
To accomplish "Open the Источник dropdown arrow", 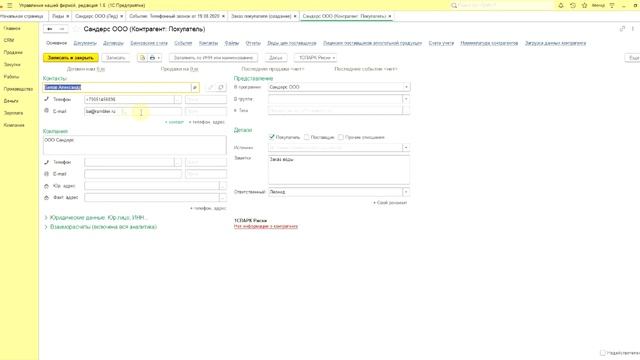I will 406,147.
